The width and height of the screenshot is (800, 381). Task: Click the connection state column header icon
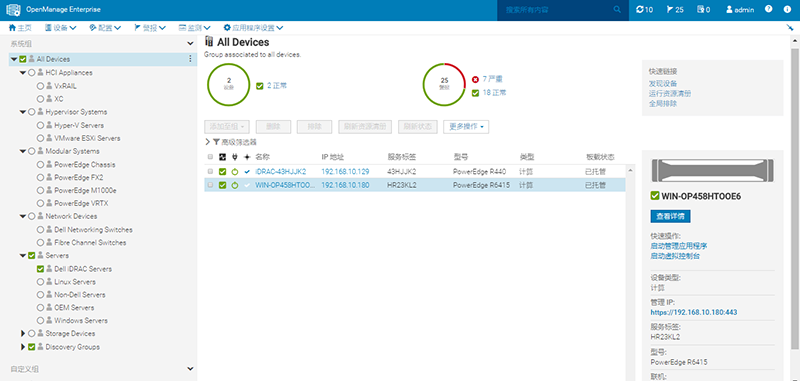(x=247, y=157)
